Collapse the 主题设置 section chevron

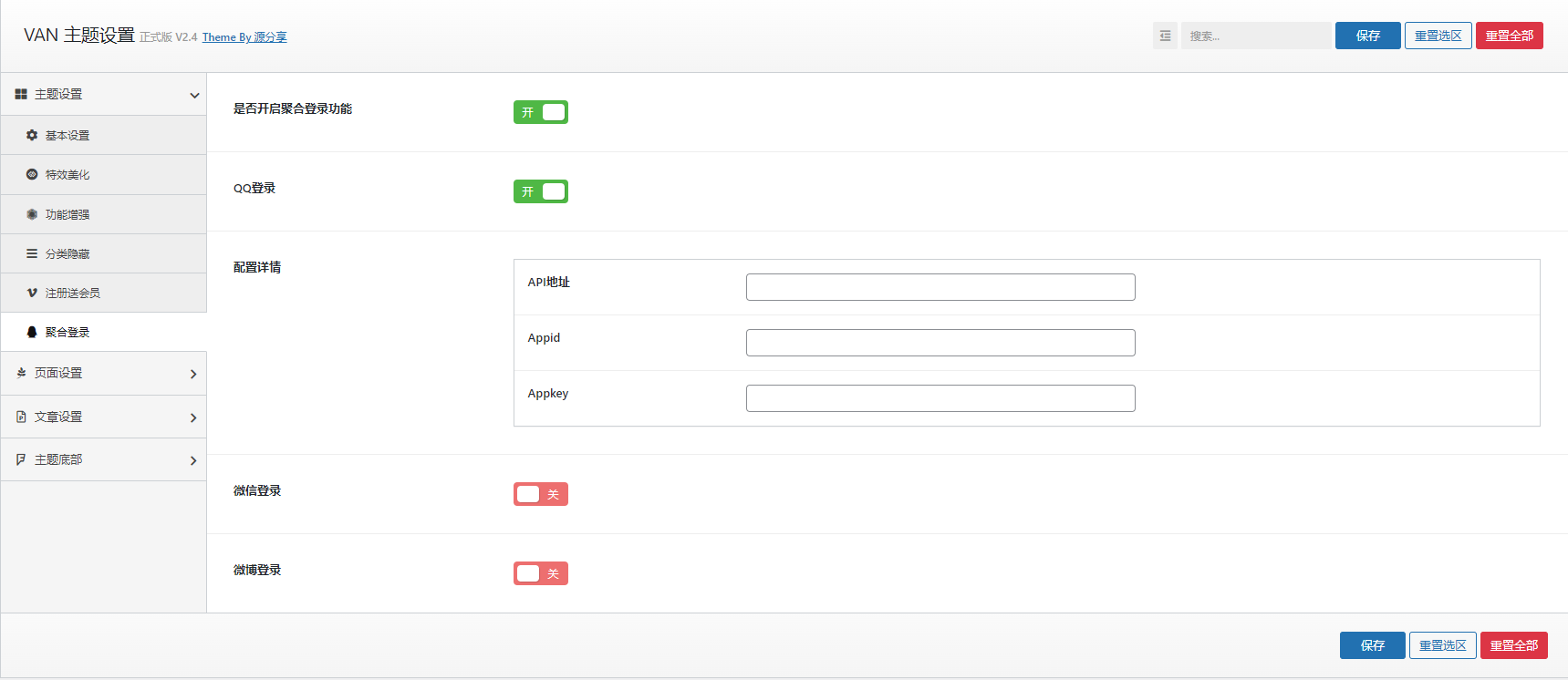(x=194, y=95)
